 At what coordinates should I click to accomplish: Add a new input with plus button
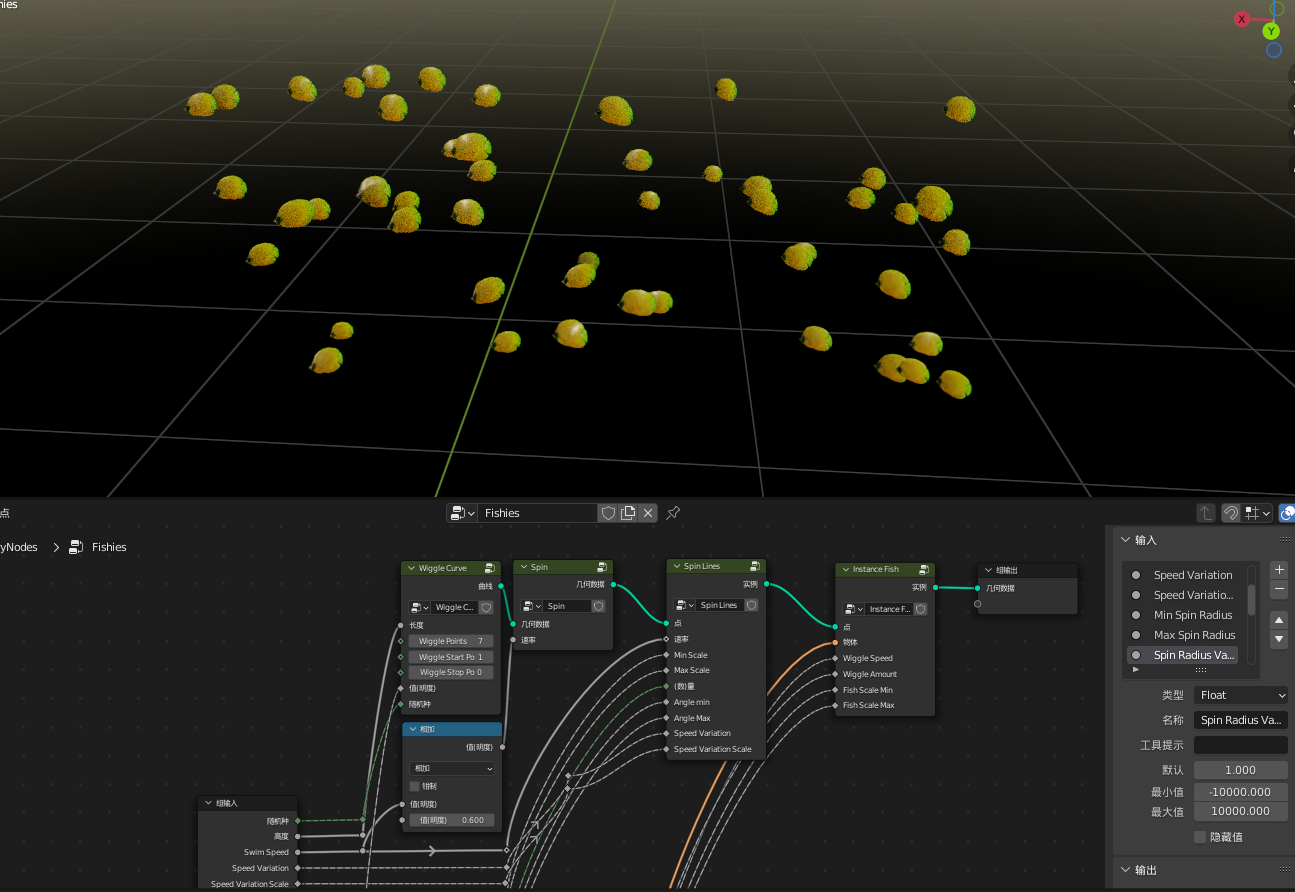1279,570
